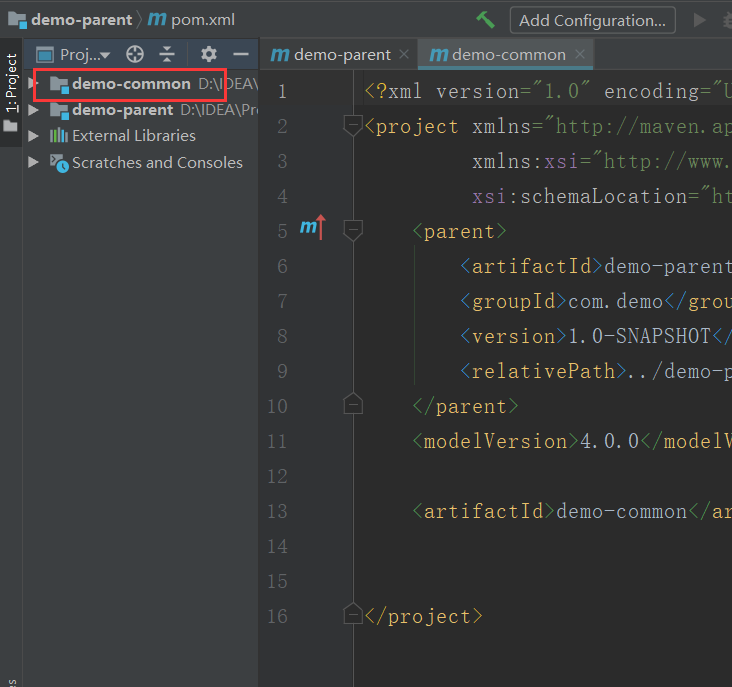
Task: Click the xsi:schemaLocation attribute on line 4
Action: click(x=602, y=196)
